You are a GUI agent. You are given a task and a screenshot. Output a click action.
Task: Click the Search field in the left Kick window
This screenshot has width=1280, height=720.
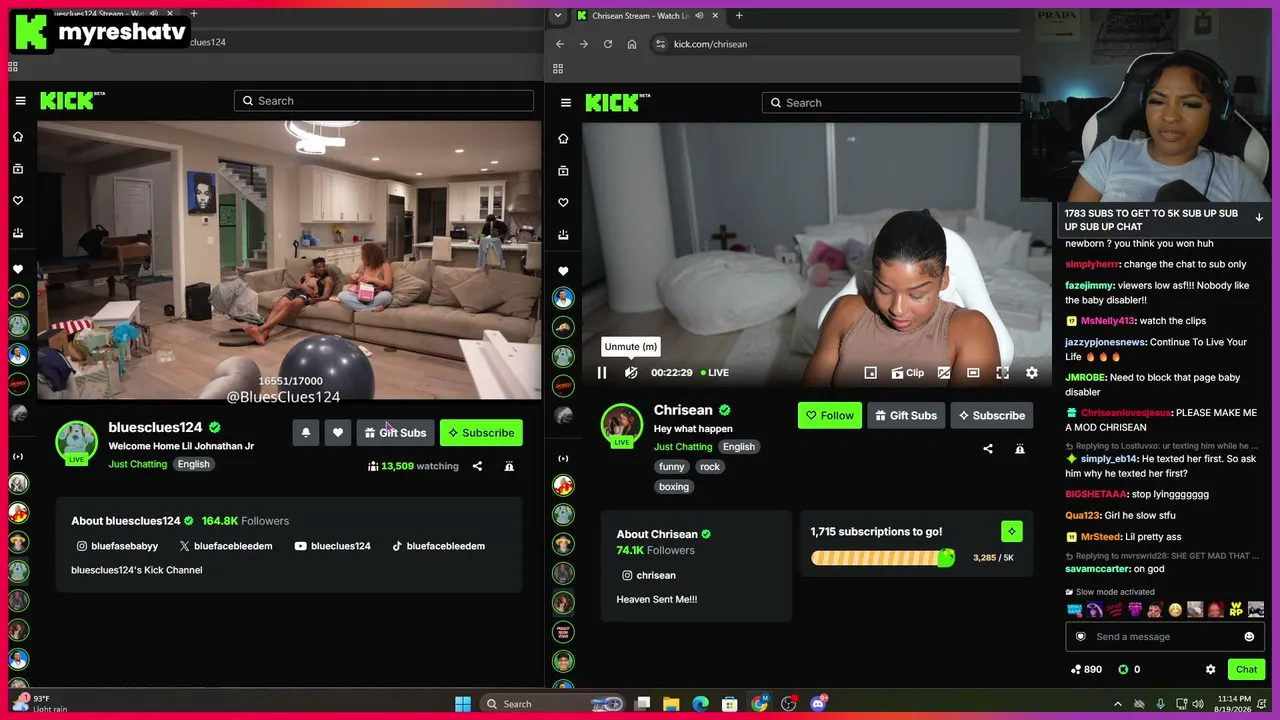point(384,101)
